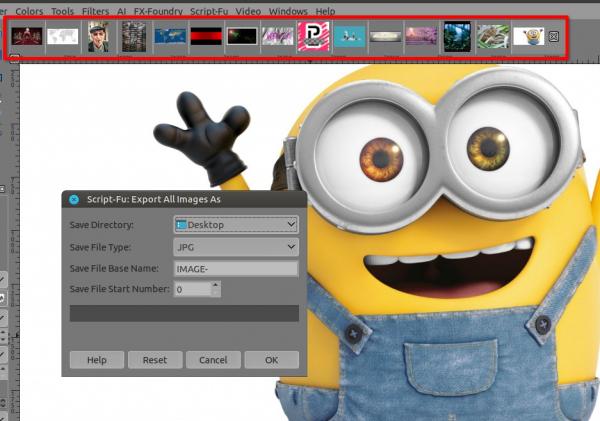Open the Help menu in menu bar
This screenshot has width=600, height=421.
pyautogui.click(x=325, y=11)
